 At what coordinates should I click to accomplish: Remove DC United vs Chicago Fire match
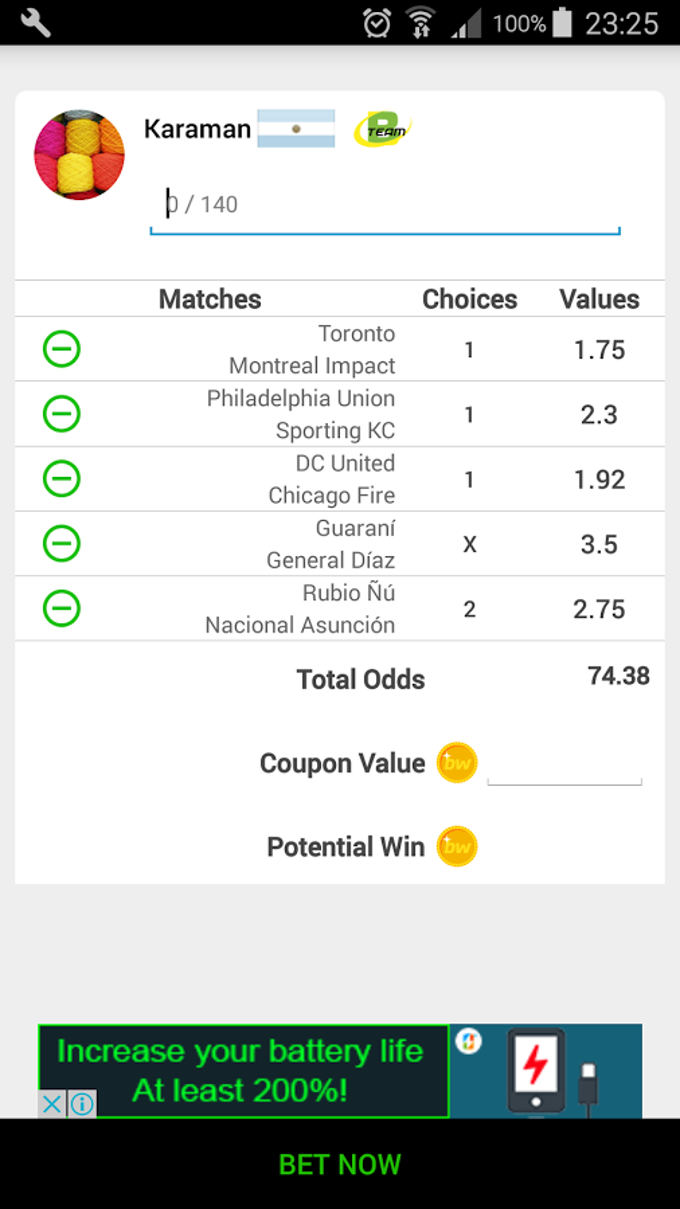coord(61,479)
